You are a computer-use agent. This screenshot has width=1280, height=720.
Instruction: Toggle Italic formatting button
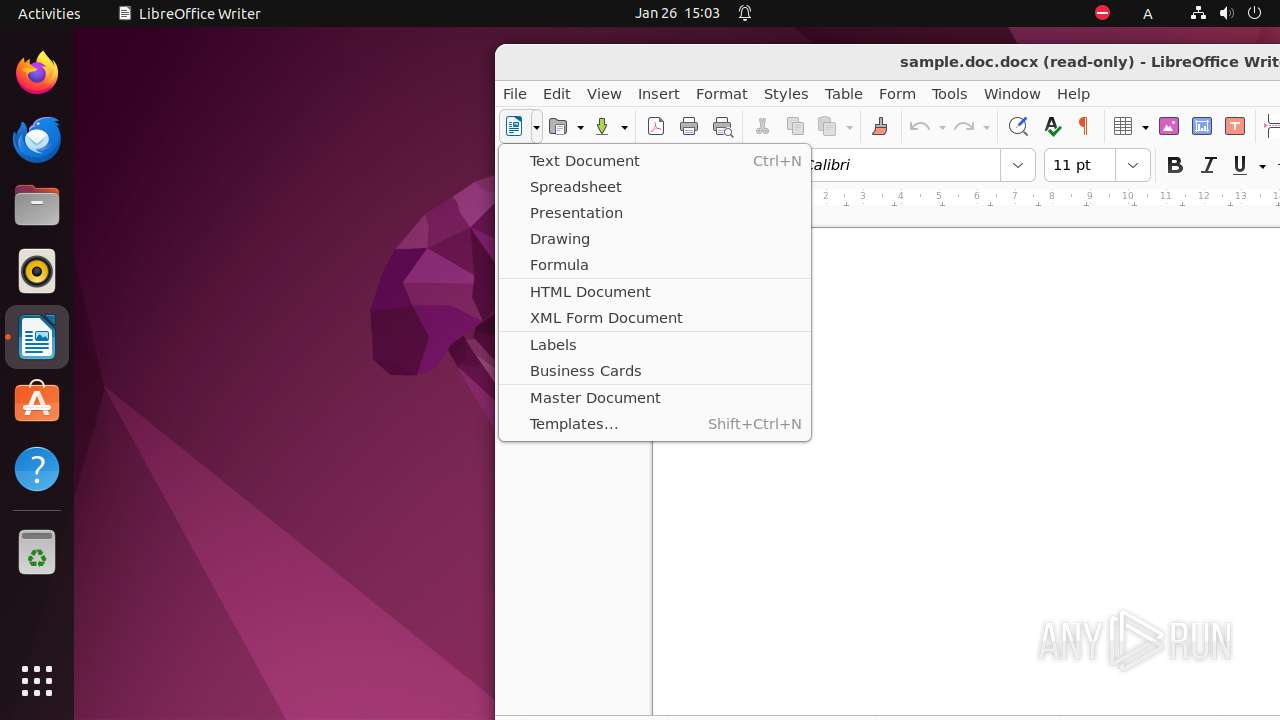(1208, 166)
